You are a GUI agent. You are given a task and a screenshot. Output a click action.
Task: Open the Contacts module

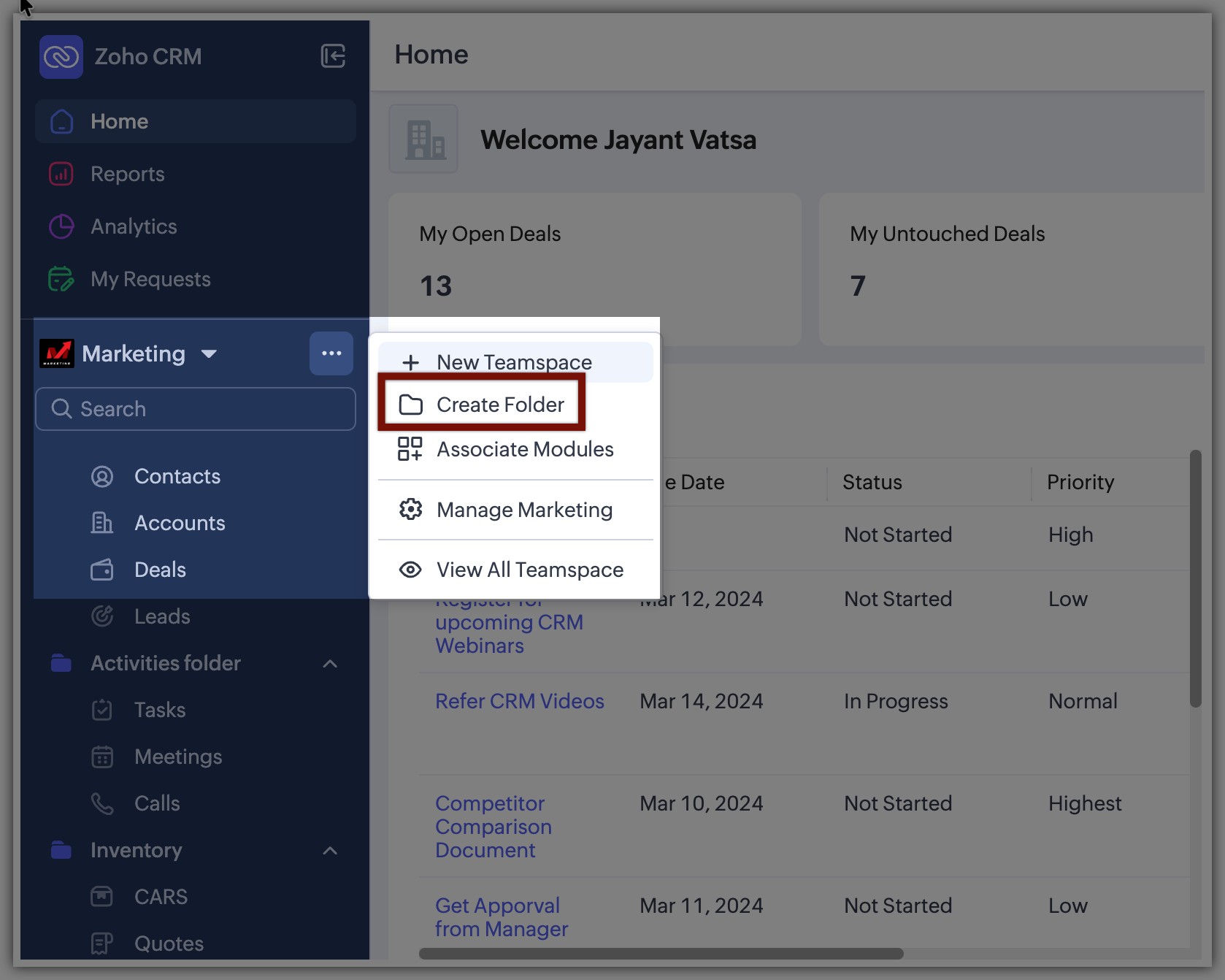(177, 476)
